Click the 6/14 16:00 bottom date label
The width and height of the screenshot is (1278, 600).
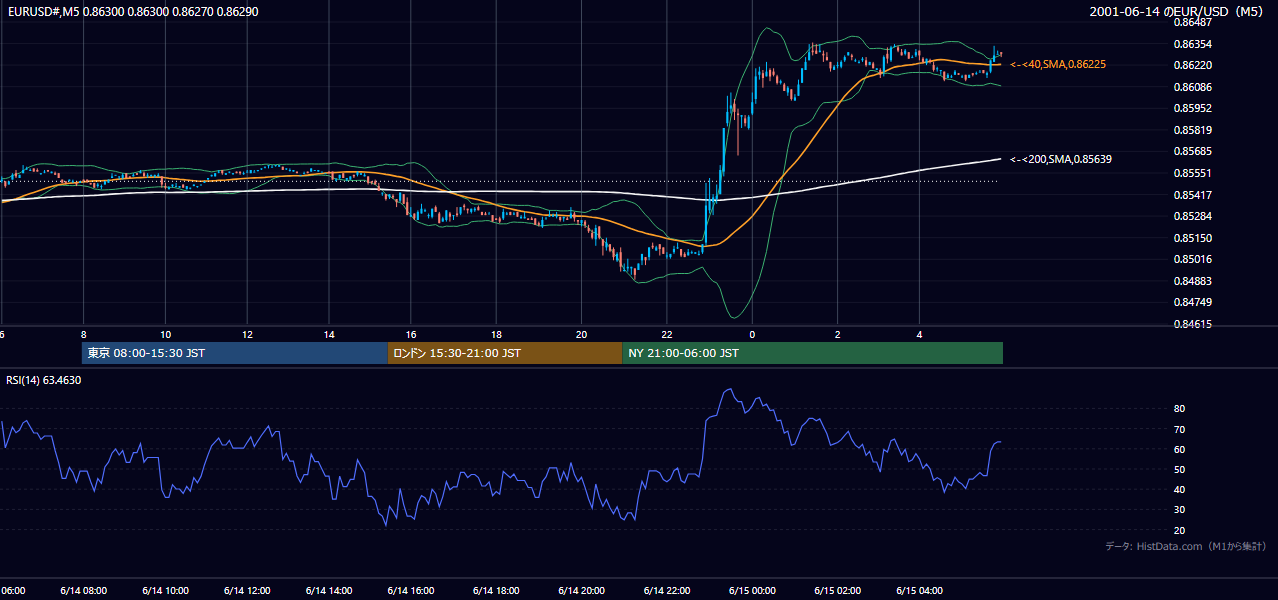411,591
